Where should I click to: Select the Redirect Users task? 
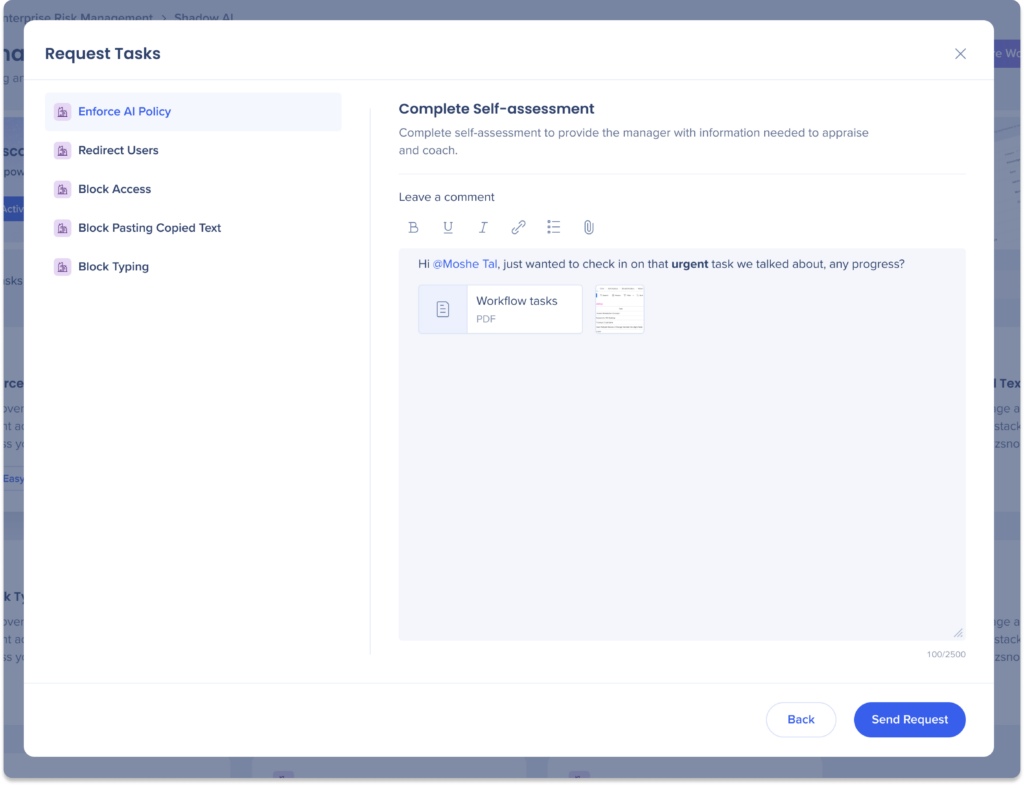tap(119, 150)
